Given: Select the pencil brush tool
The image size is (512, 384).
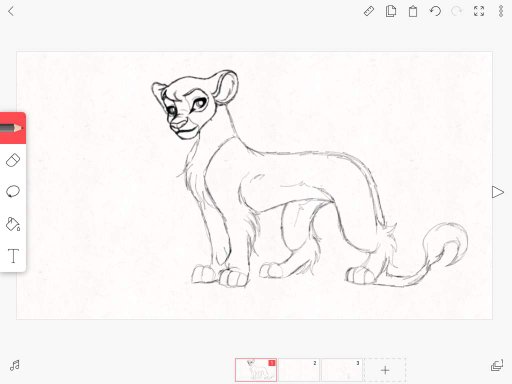Looking at the screenshot, I should tap(13, 128).
